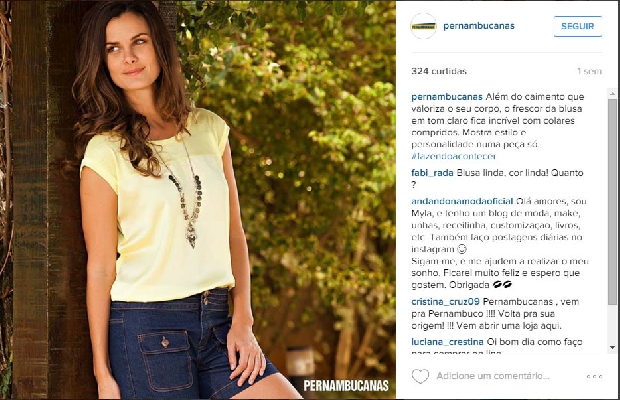Open pernambucanas username in header
The width and height of the screenshot is (620, 400).
[479, 26]
